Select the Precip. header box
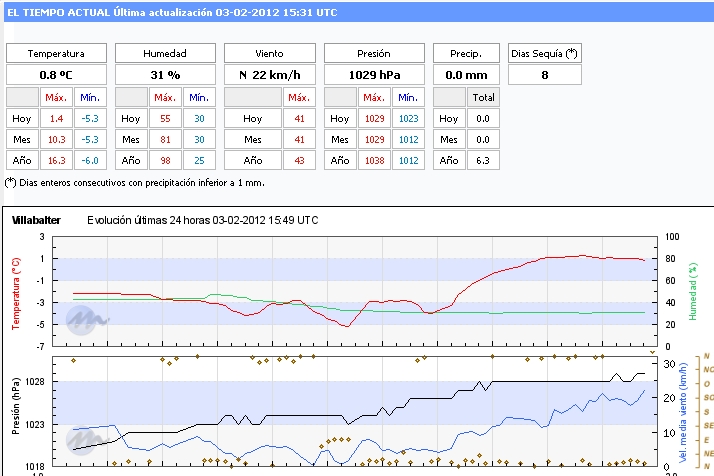The width and height of the screenshot is (714, 476). [x=466, y=53]
